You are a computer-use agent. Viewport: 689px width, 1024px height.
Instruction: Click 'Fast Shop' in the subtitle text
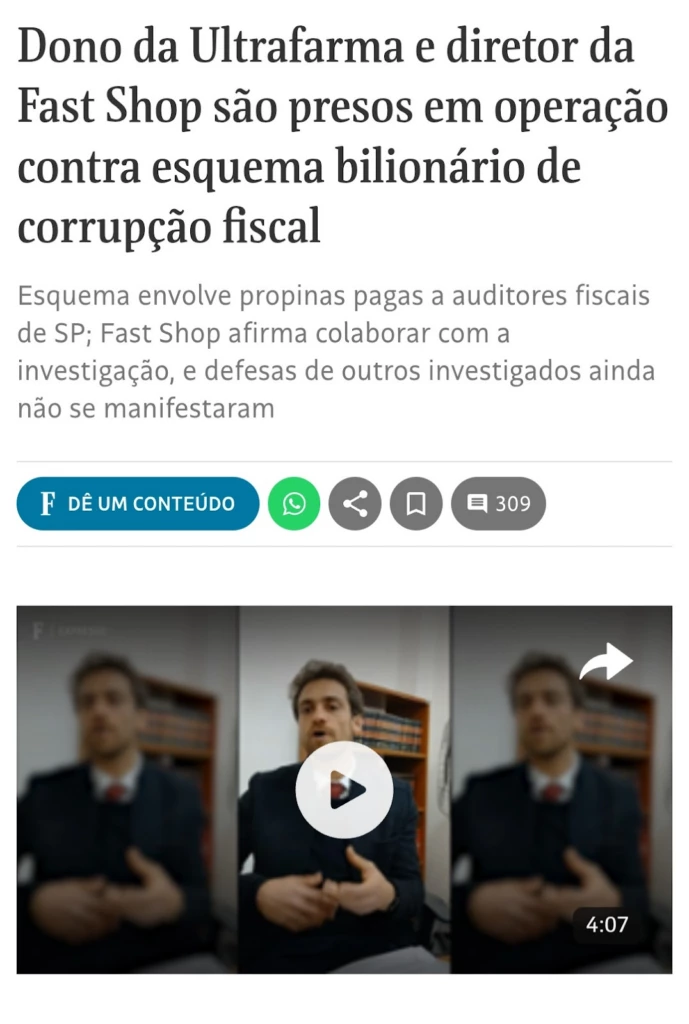point(160,334)
